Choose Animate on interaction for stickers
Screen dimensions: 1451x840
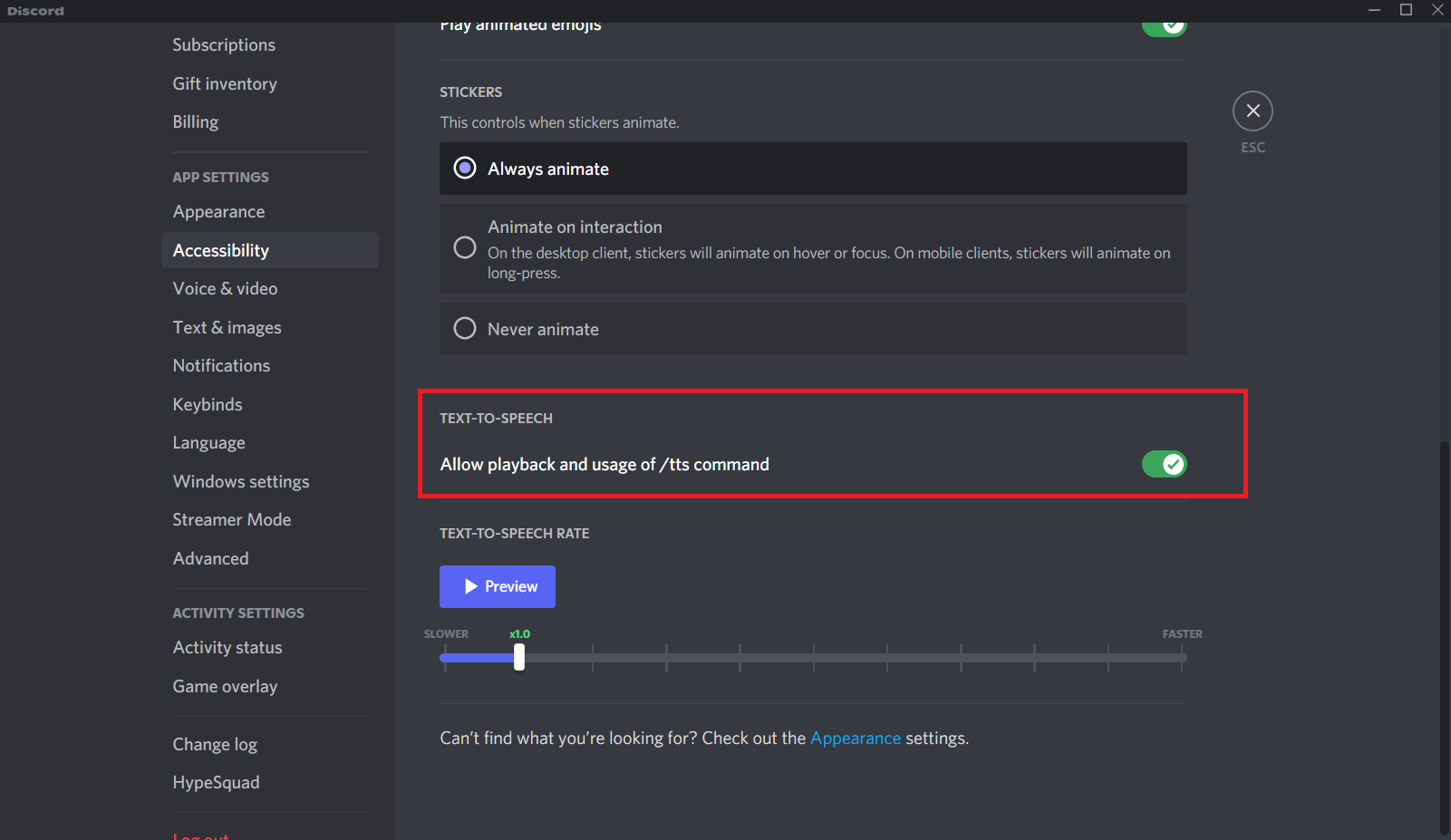click(x=465, y=246)
